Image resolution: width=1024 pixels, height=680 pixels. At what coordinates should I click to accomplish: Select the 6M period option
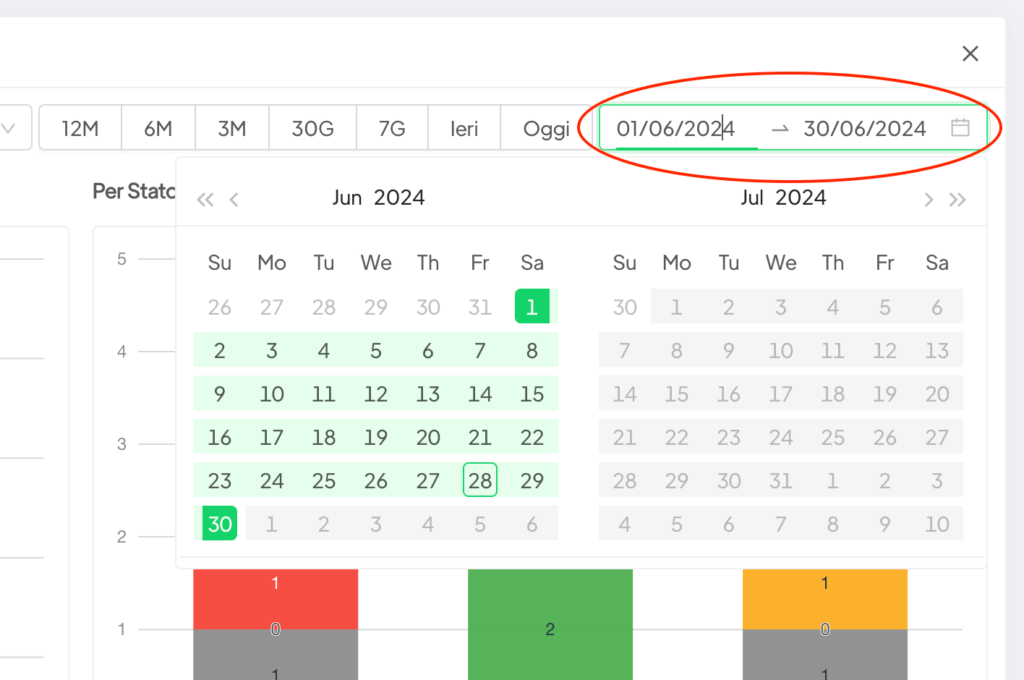(x=158, y=128)
